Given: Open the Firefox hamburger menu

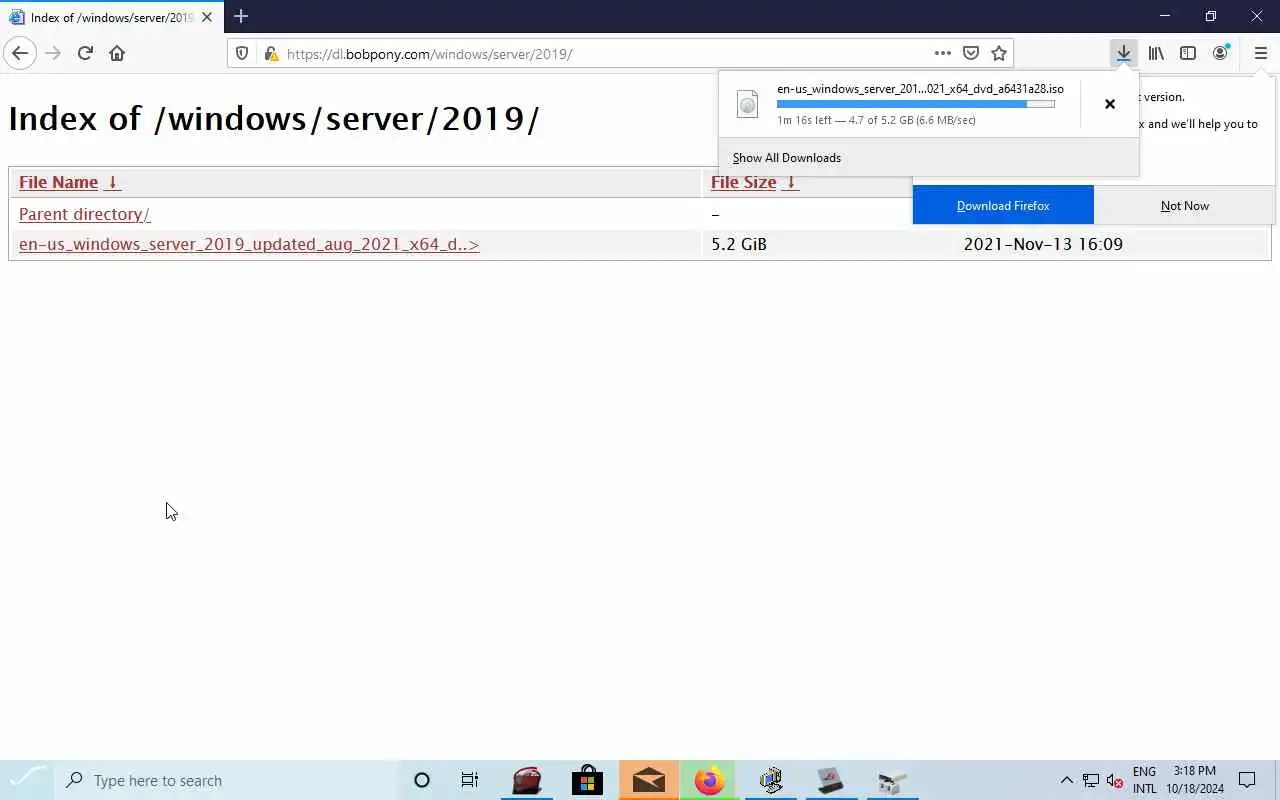Looking at the screenshot, I should [1260, 53].
